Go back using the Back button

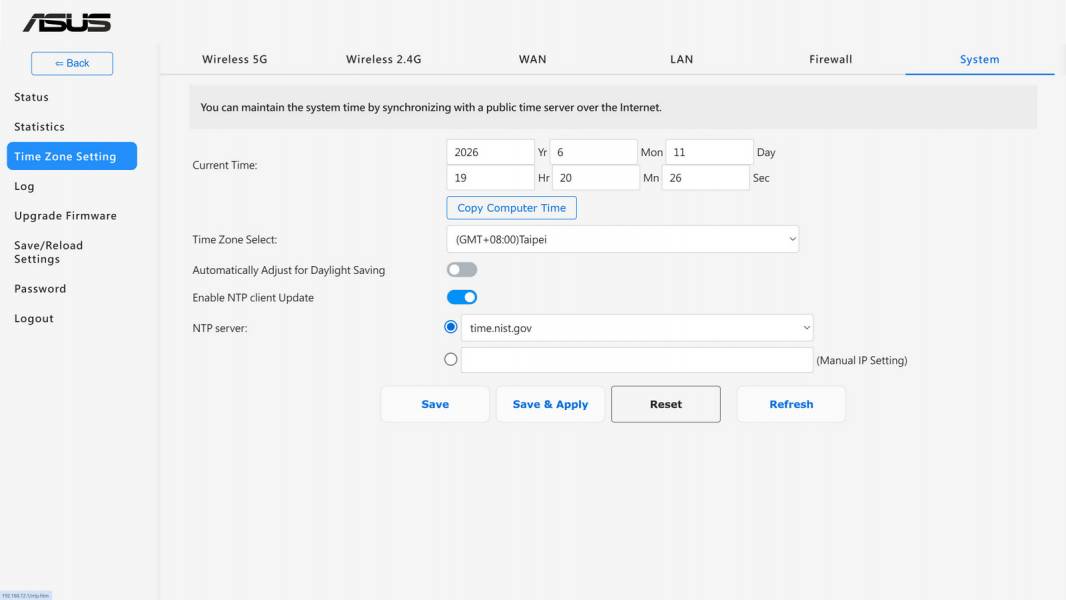click(72, 63)
